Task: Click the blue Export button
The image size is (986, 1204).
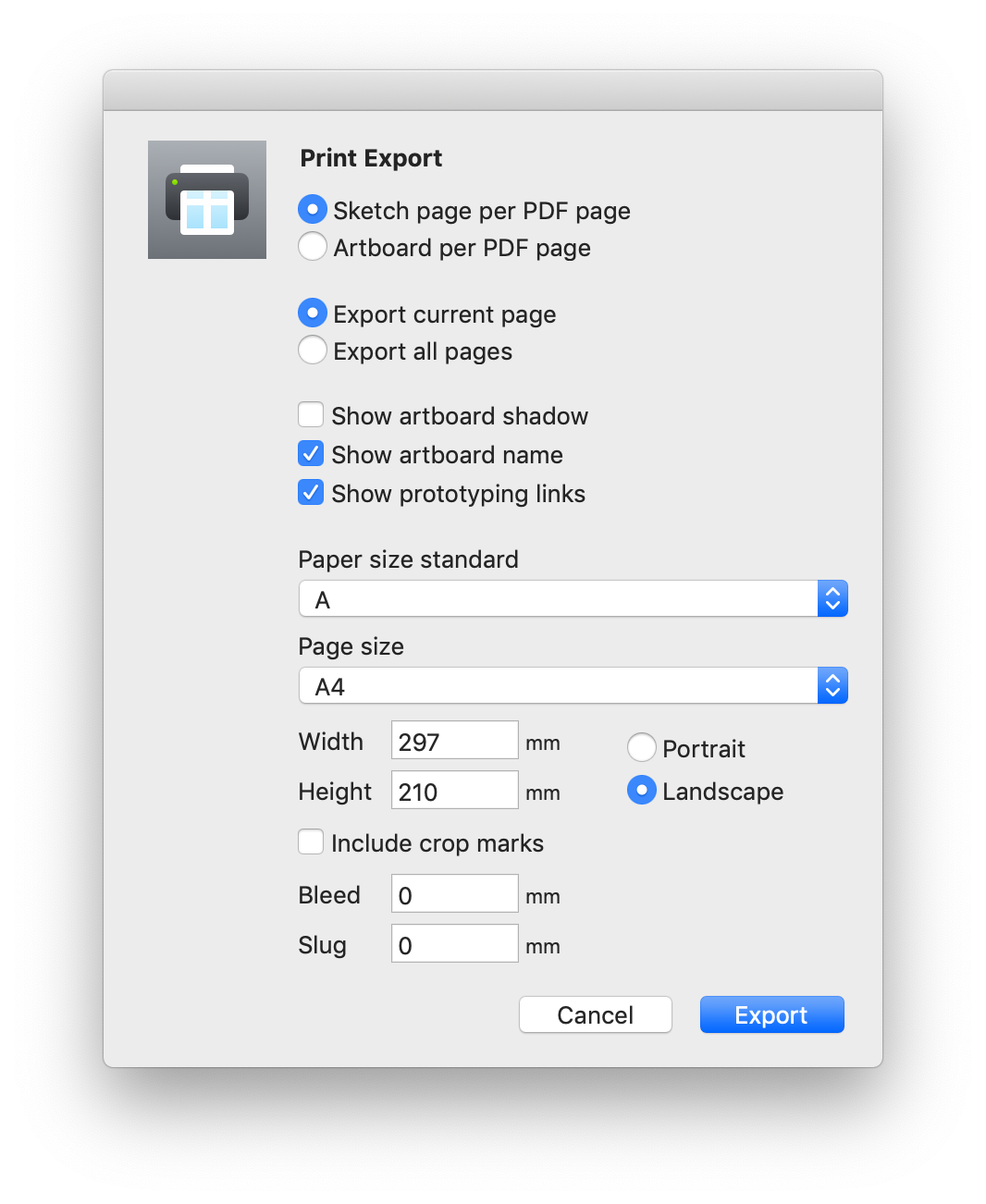Action: 772,1015
